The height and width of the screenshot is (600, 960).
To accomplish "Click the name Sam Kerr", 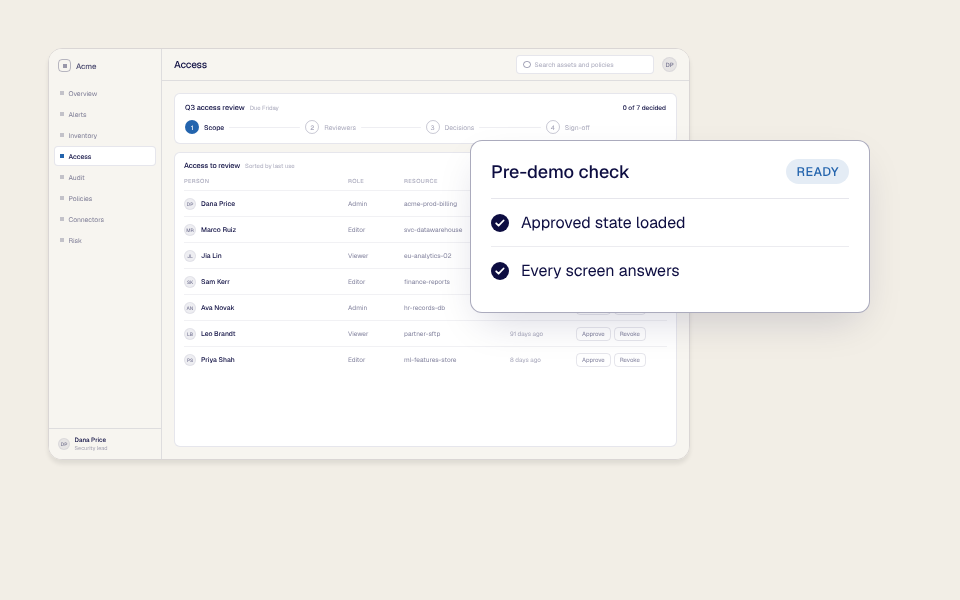I will [216, 282].
